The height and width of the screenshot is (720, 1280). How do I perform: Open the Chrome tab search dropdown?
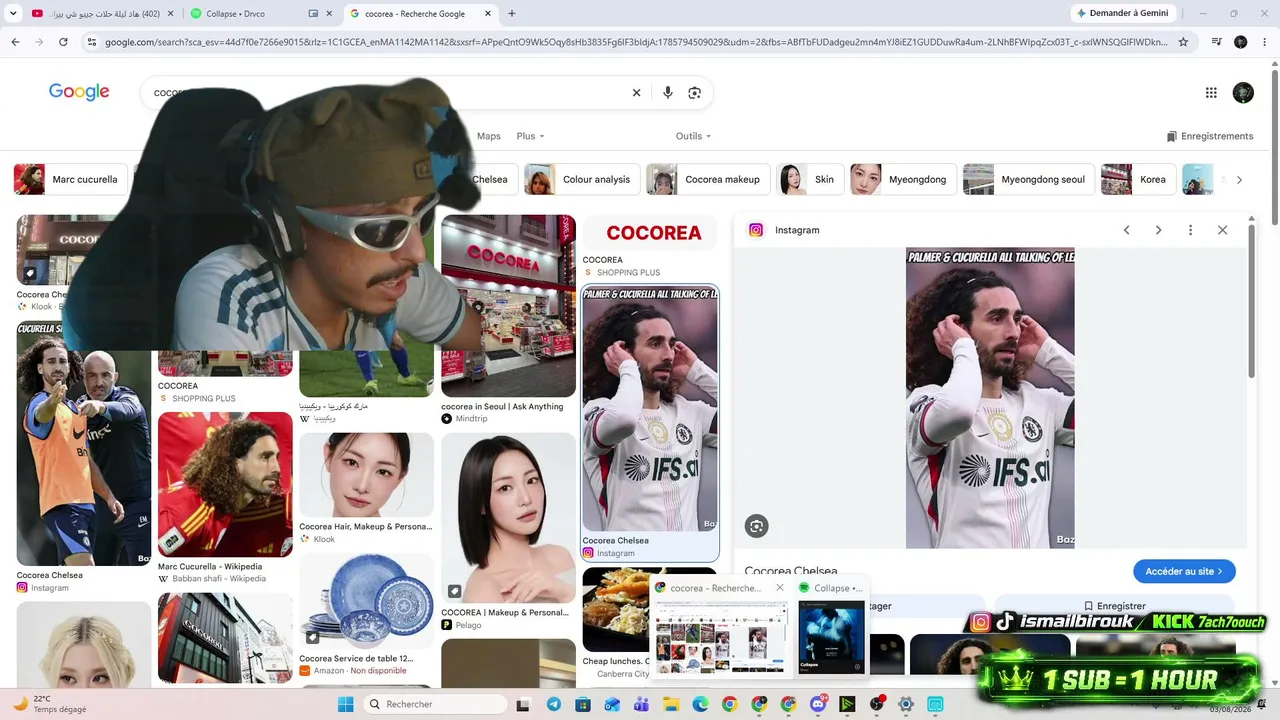[13, 14]
